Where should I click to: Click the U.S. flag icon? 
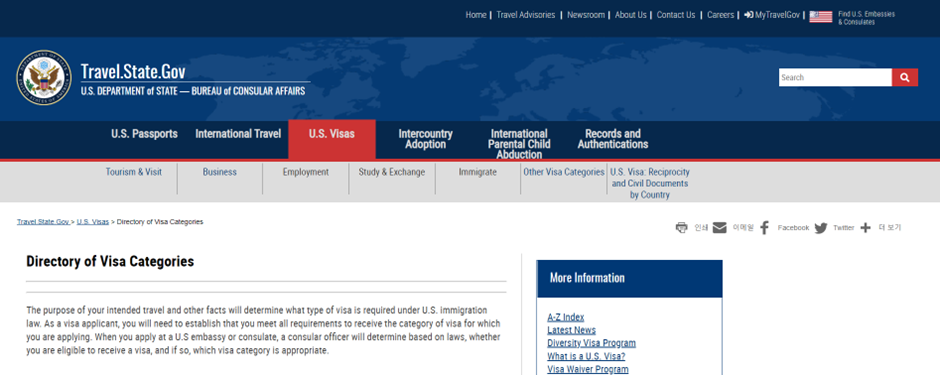click(821, 17)
